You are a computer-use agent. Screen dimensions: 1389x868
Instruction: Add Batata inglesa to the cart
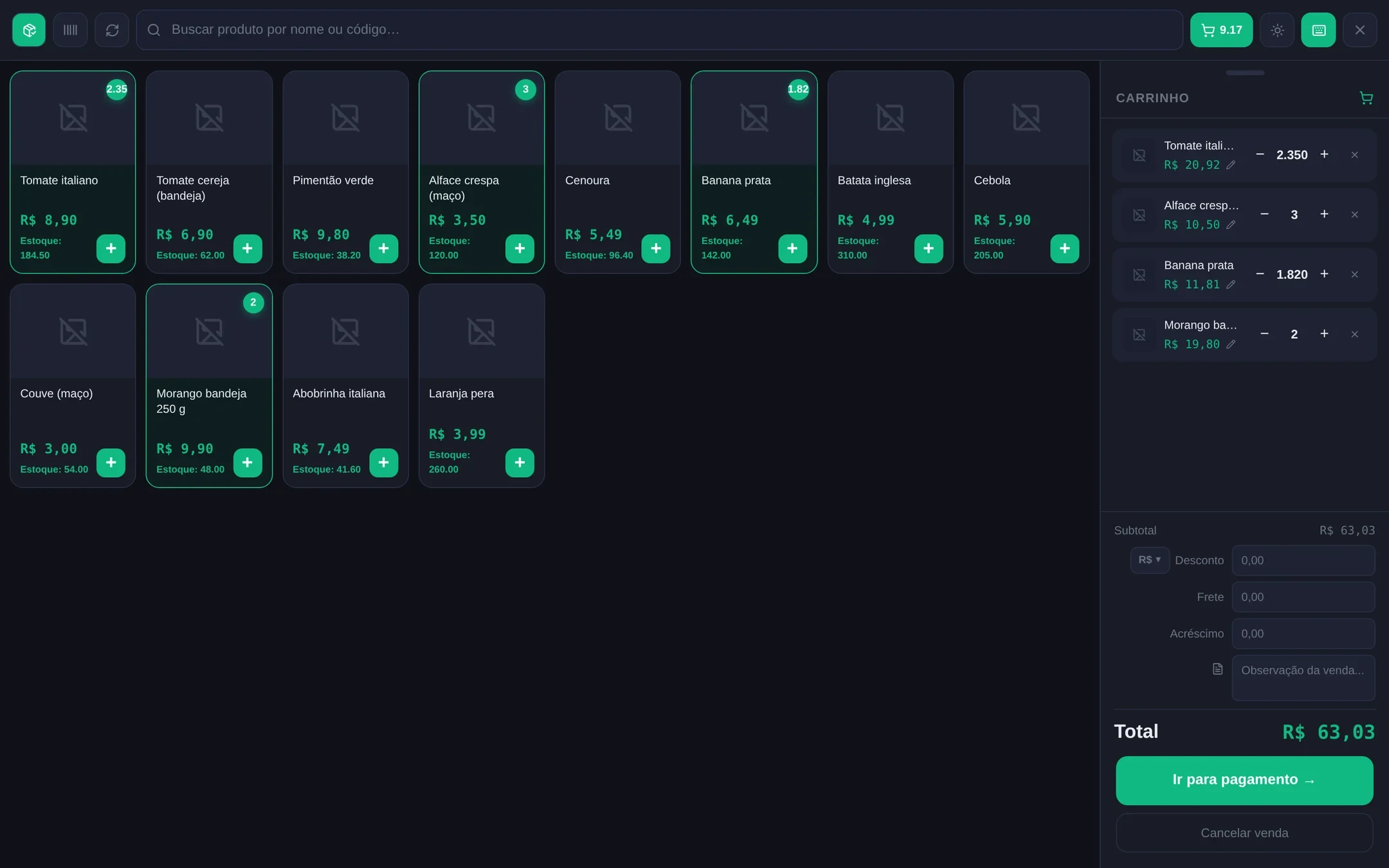pos(929,248)
